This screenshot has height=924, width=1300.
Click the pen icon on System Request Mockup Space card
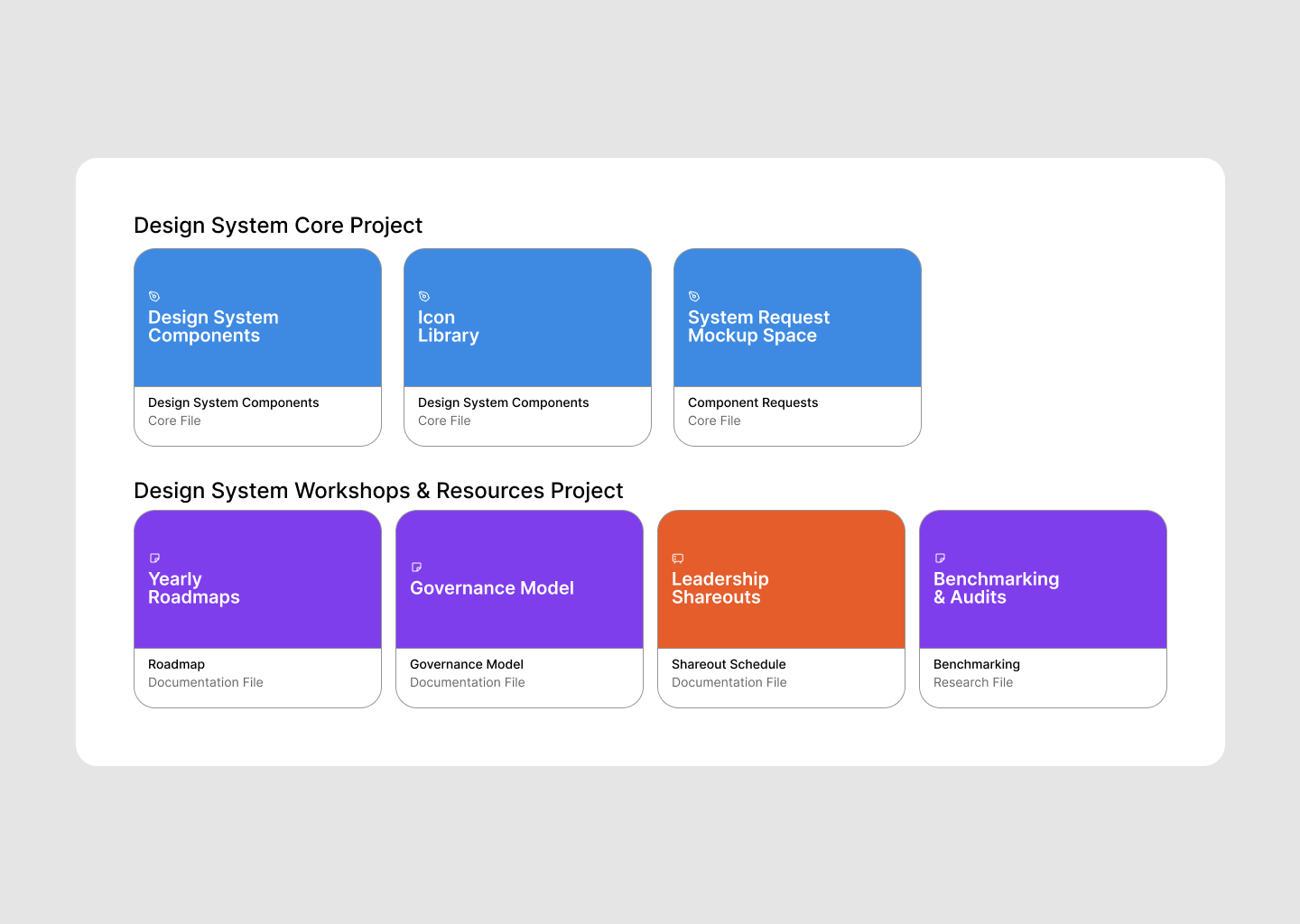coord(694,296)
